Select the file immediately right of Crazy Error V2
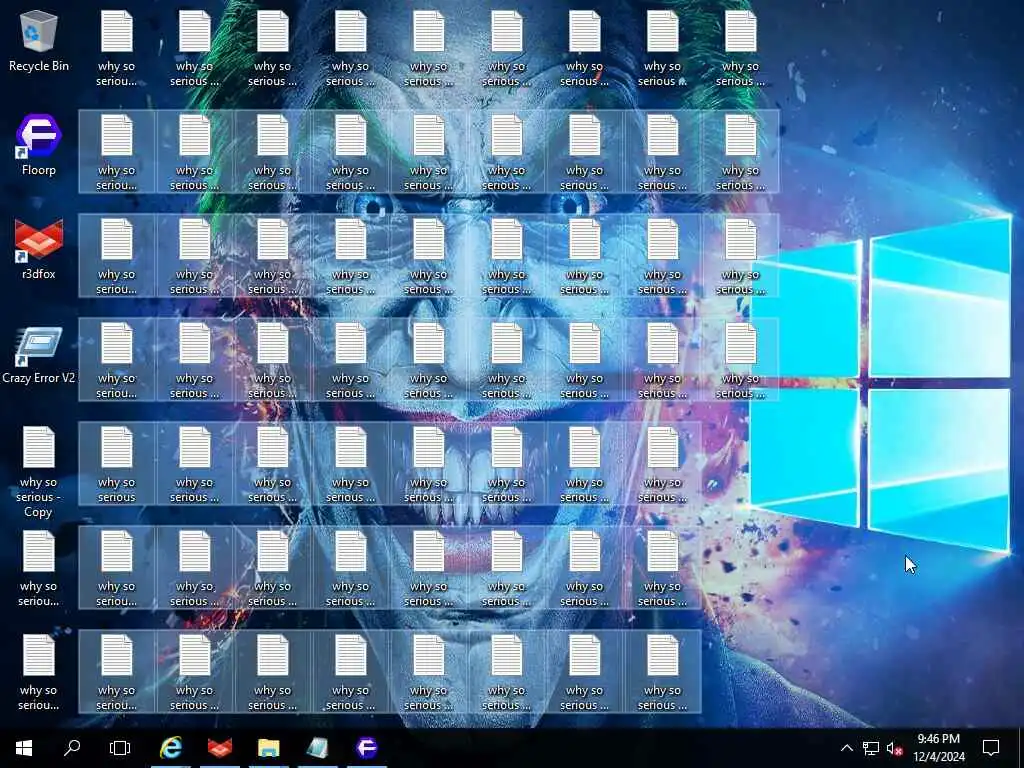The height and width of the screenshot is (768, 1024). 117,360
